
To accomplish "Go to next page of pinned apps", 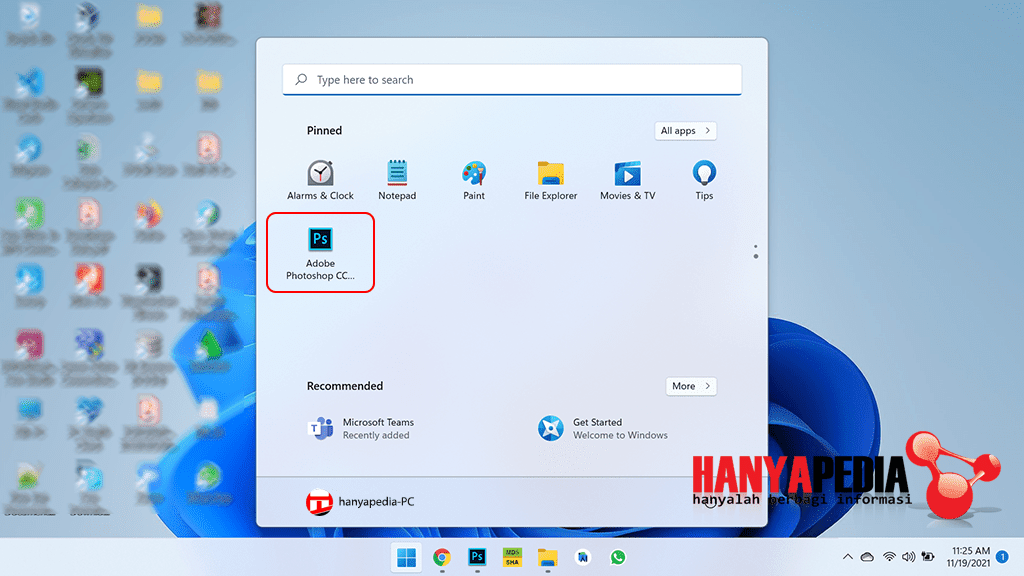I will point(756,256).
